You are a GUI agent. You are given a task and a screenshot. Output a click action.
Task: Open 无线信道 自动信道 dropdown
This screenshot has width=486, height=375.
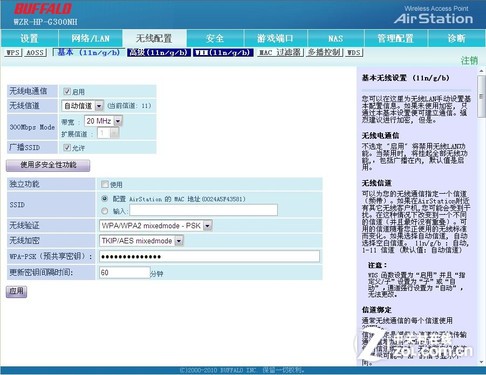[83, 106]
